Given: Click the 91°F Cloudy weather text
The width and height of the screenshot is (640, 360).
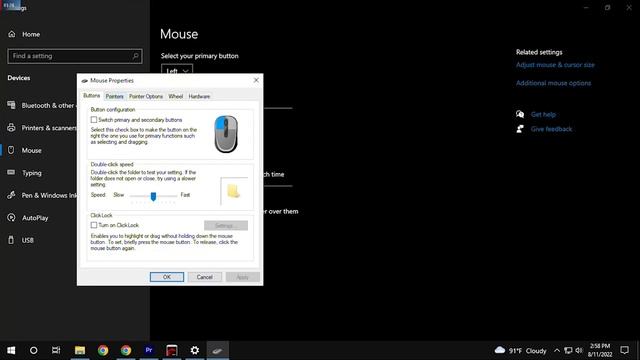Looking at the screenshot, I should tap(527, 351).
